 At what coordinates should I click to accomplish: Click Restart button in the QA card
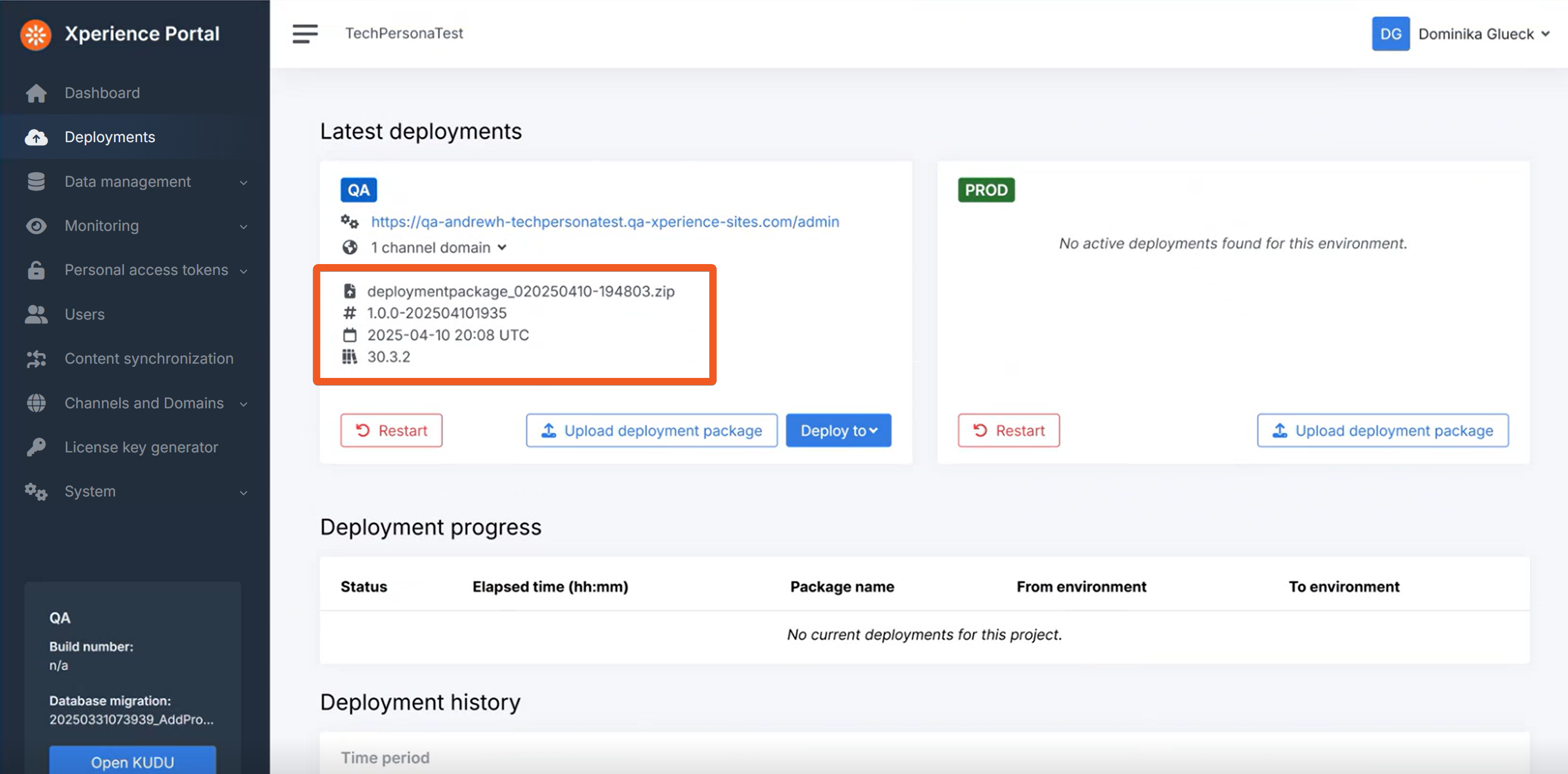pos(391,431)
